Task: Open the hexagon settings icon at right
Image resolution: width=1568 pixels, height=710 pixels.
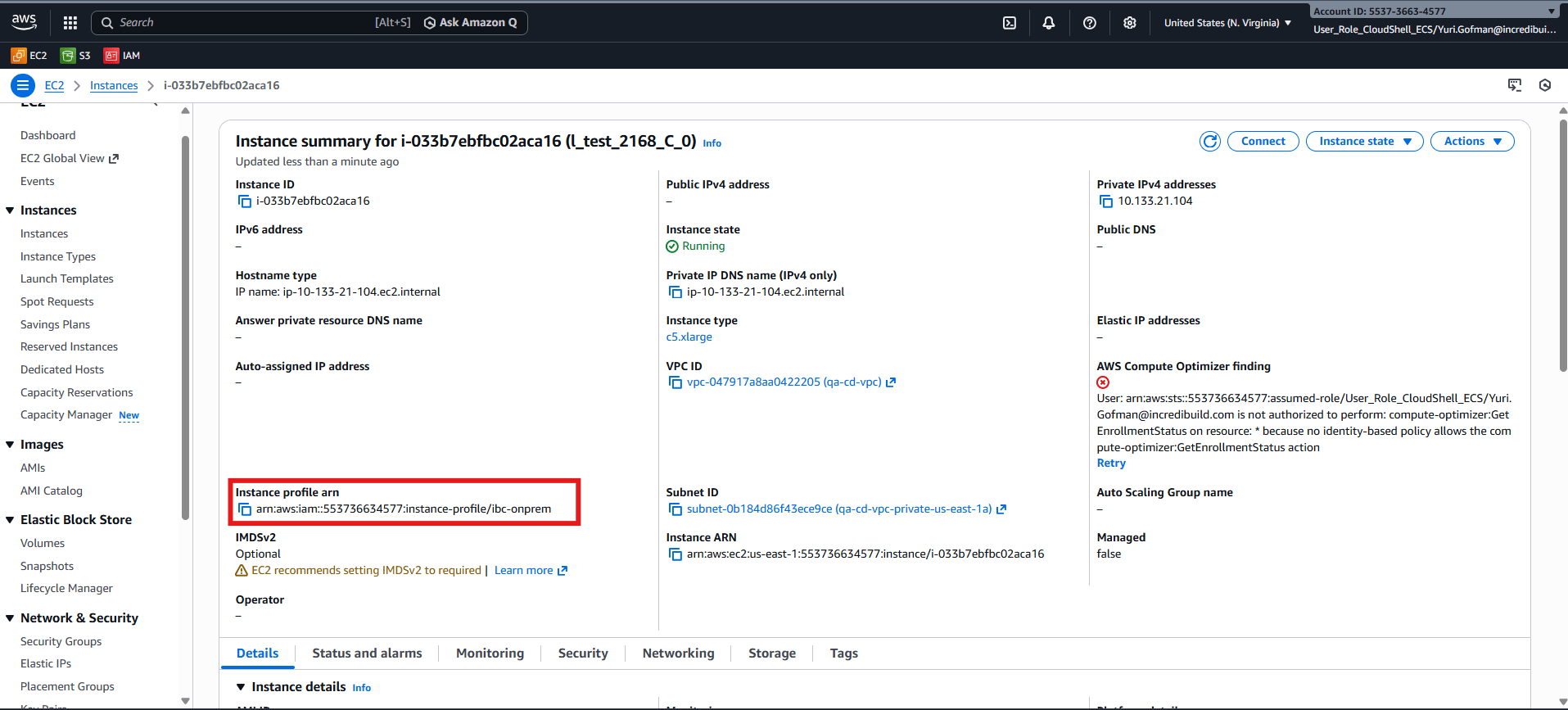Action: pos(1545,85)
